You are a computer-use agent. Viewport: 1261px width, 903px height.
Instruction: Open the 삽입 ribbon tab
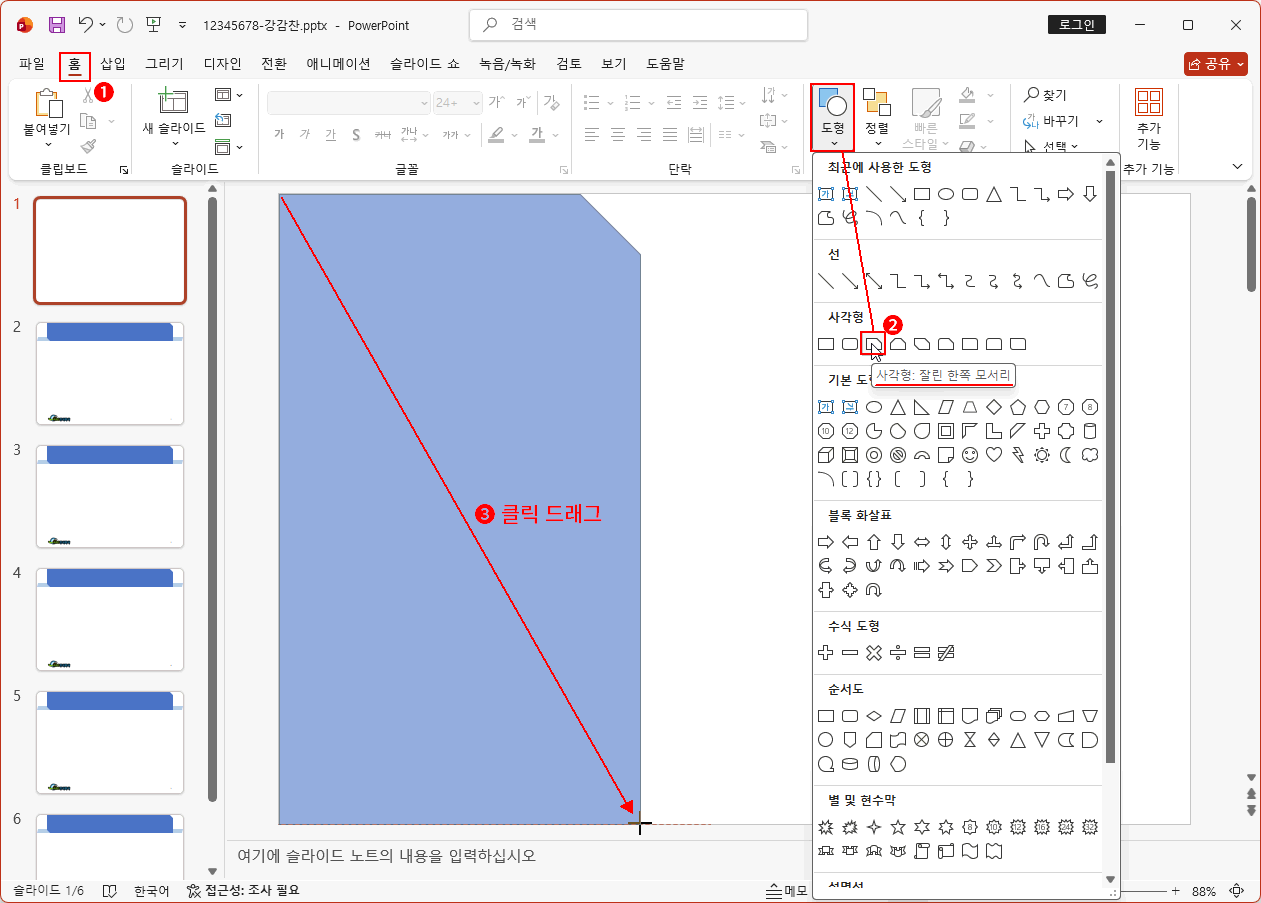[113, 64]
